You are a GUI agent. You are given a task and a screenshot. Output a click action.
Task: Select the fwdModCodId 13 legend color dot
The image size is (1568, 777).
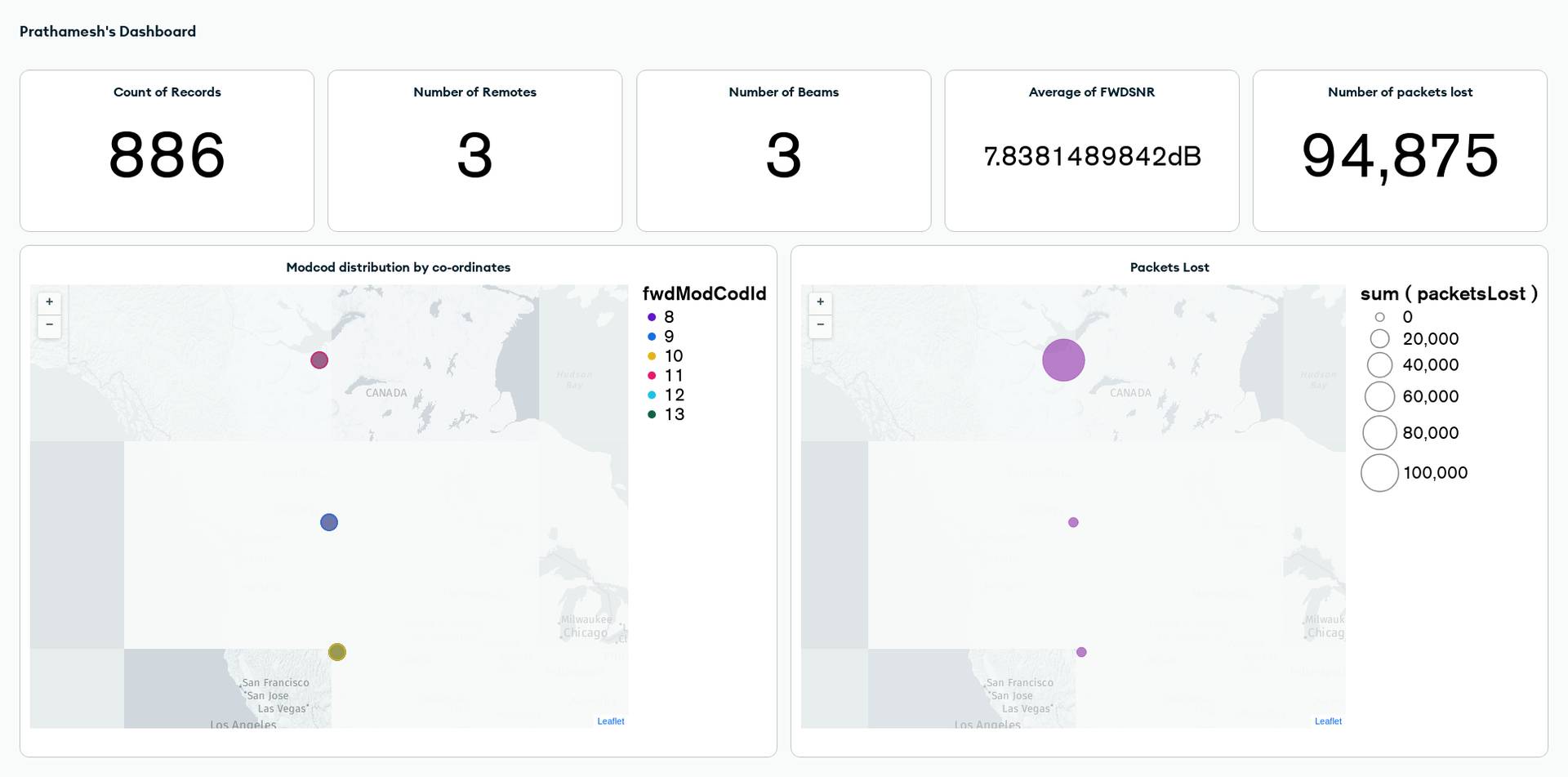pyautogui.click(x=652, y=414)
